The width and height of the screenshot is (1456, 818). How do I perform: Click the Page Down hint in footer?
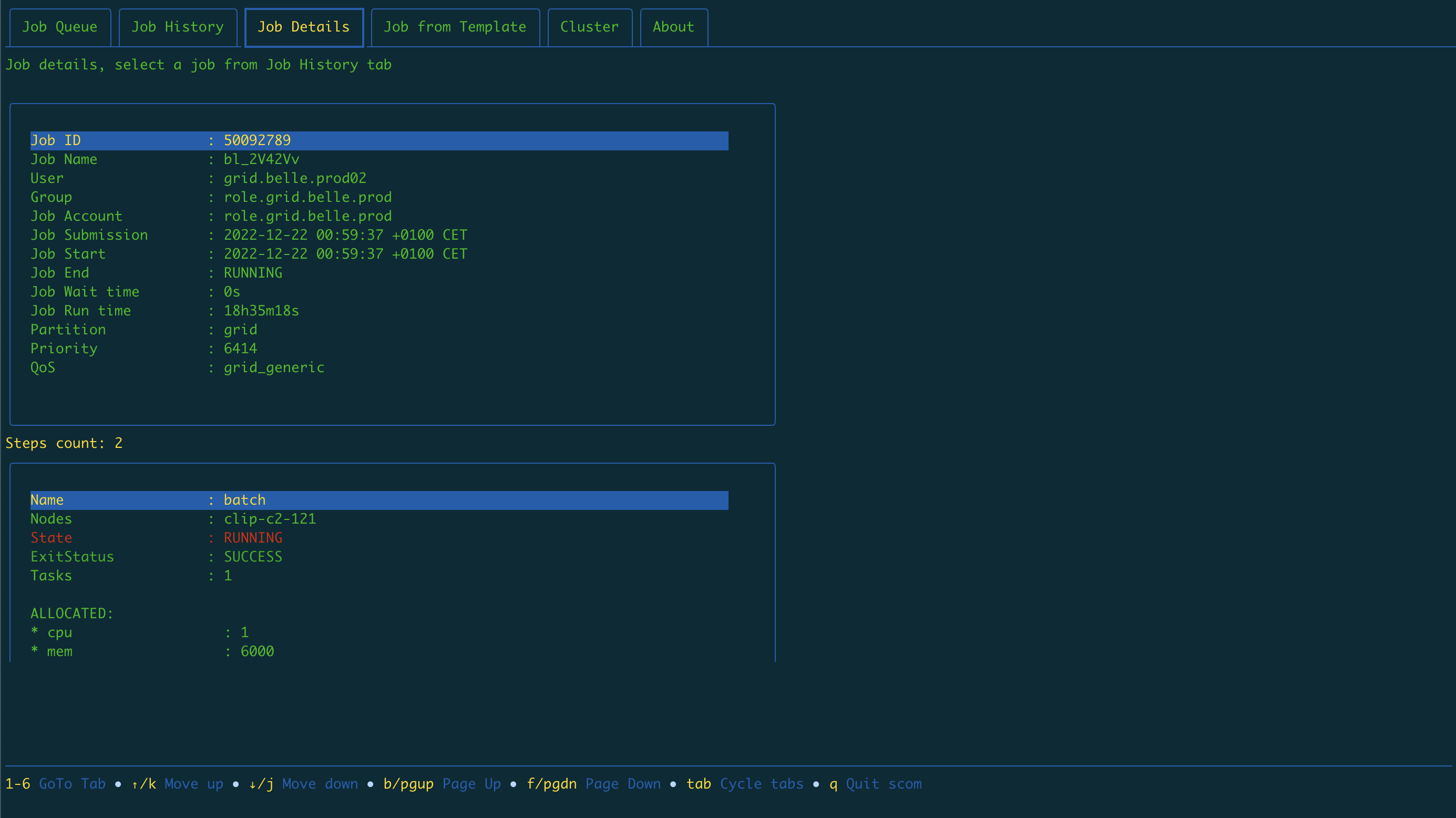[x=622, y=784]
